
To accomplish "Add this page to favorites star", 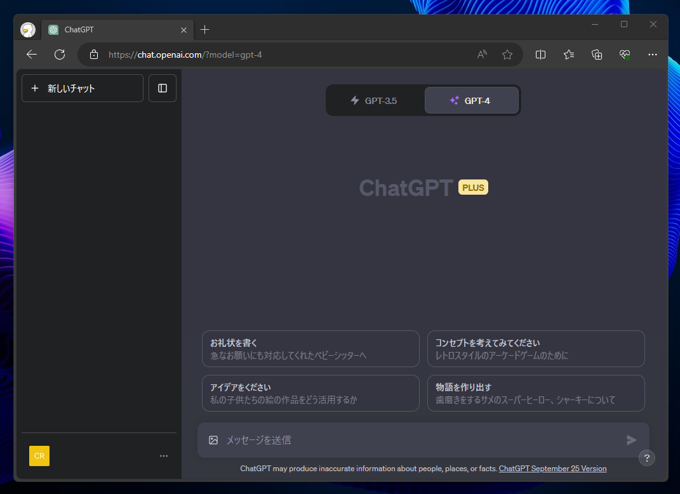I will [507, 55].
